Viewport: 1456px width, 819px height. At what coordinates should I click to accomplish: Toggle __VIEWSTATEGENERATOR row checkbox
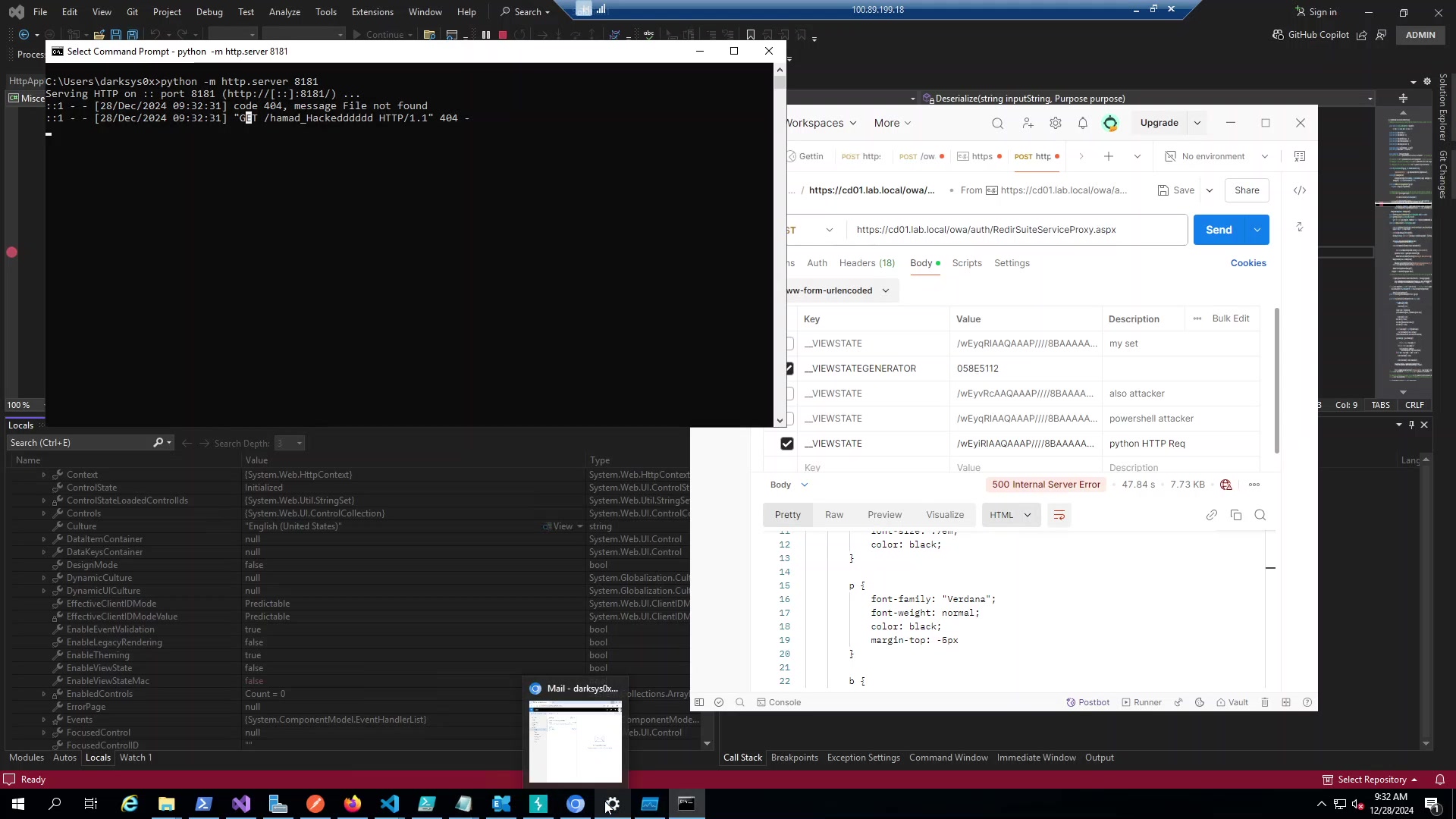coord(789,369)
